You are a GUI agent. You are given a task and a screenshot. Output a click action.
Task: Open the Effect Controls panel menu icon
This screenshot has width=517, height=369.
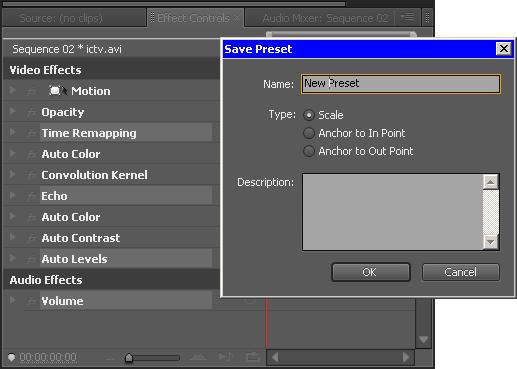click(x=407, y=17)
